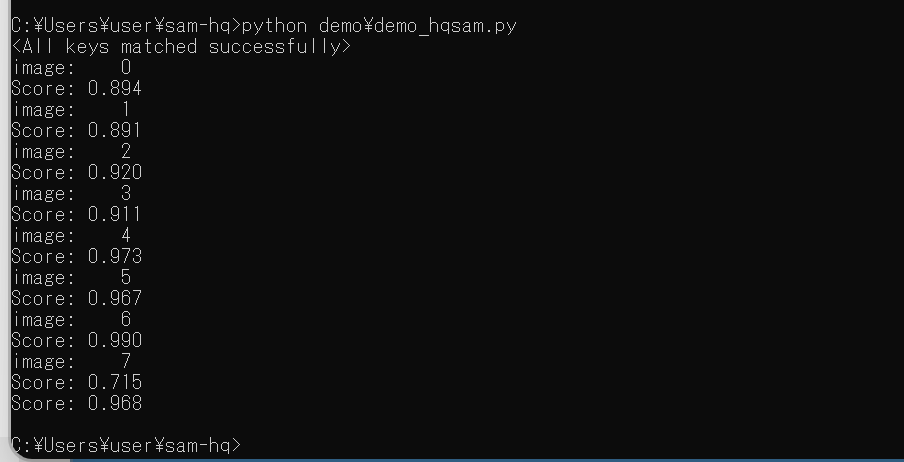Click the Score 0.894 line
904x462 pixels.
pyautogui.click(x=77, y=88)
